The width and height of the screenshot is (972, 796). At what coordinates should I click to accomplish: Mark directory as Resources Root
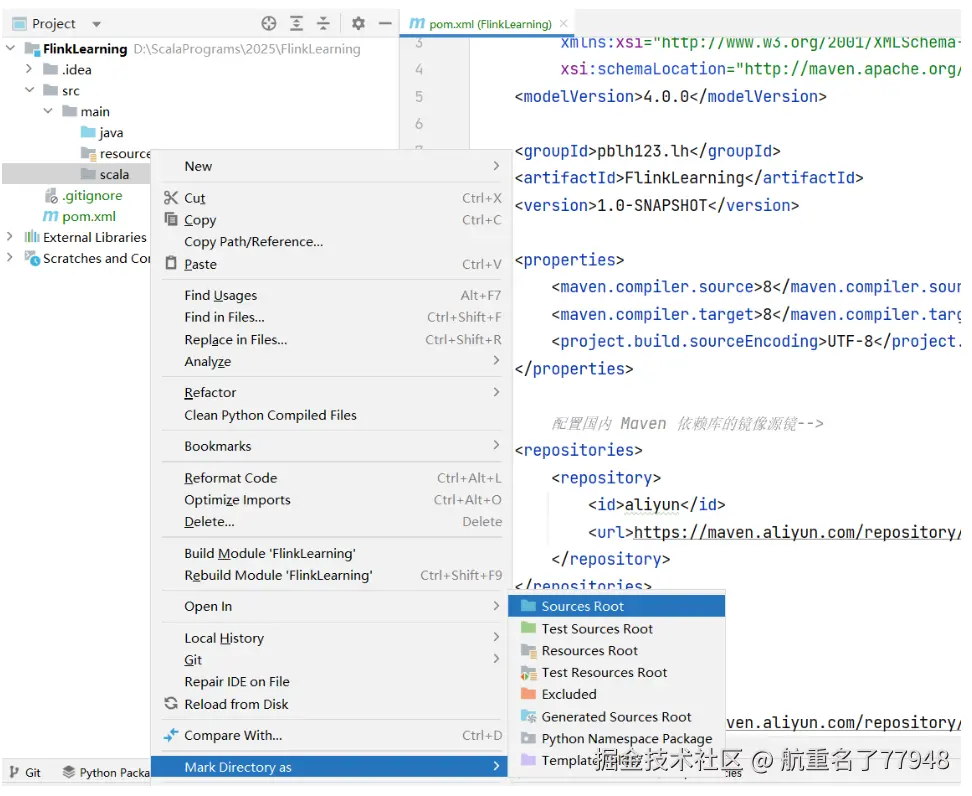(617, 650)
